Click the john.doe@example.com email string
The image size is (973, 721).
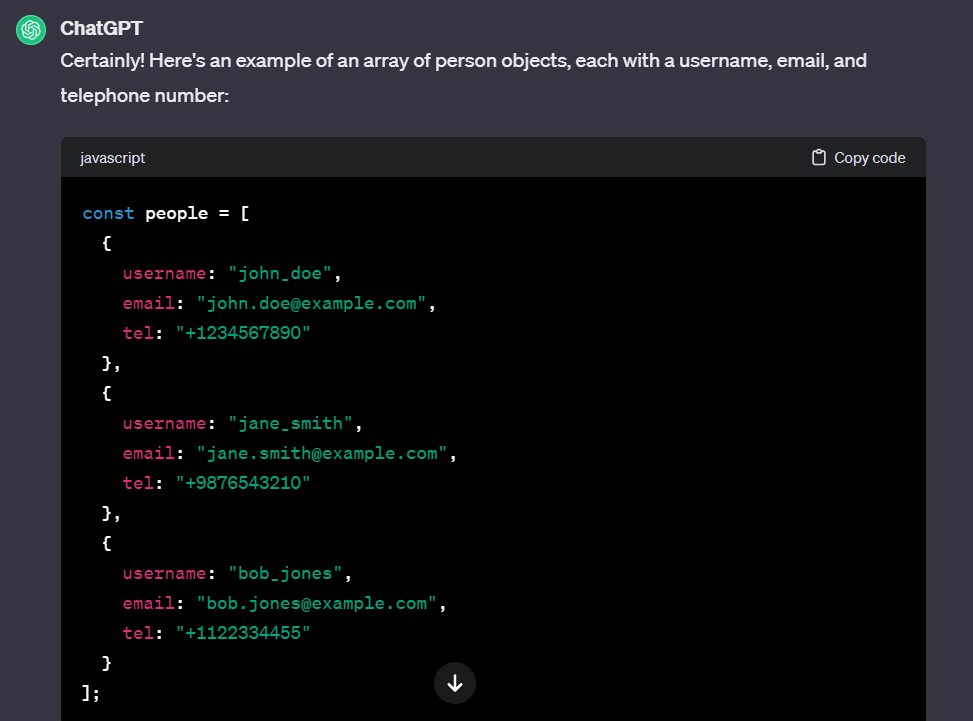(312, 303)
